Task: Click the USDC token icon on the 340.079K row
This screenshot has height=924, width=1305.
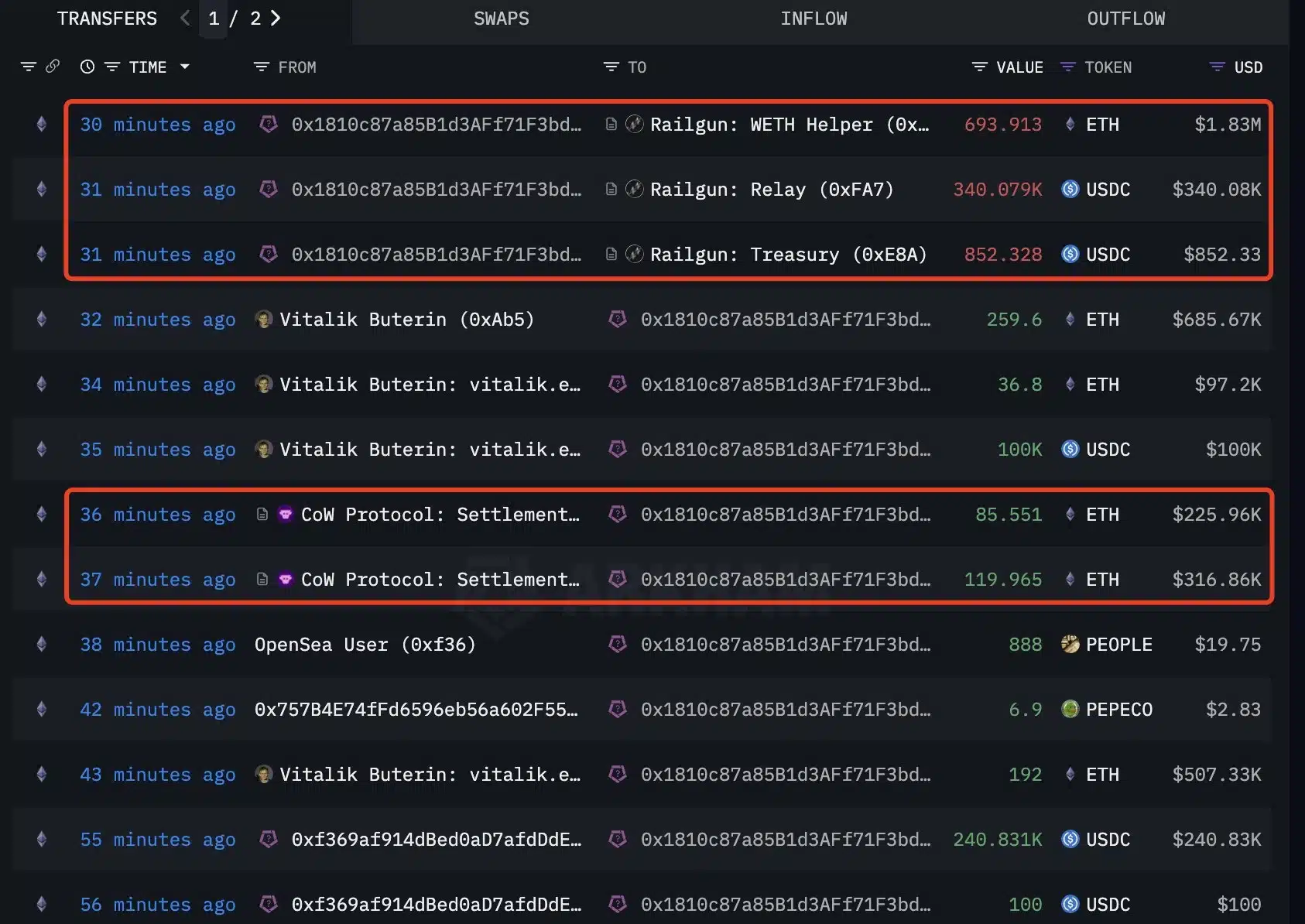Action: pos(1069,189)
